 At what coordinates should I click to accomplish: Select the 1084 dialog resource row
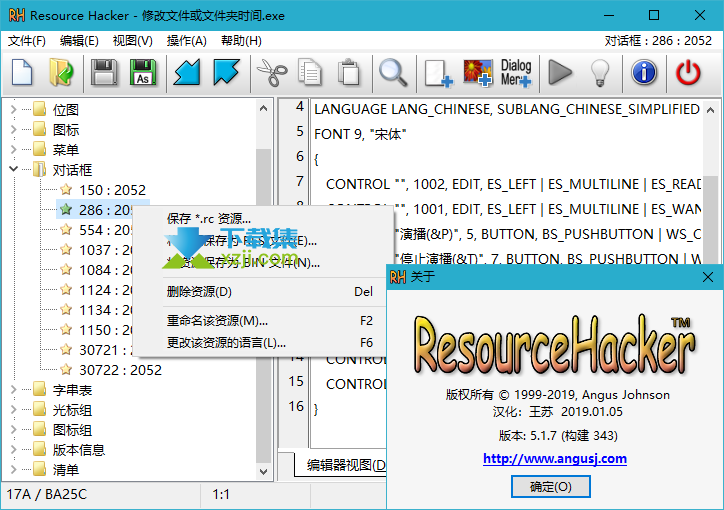click(x=106, y=270)
